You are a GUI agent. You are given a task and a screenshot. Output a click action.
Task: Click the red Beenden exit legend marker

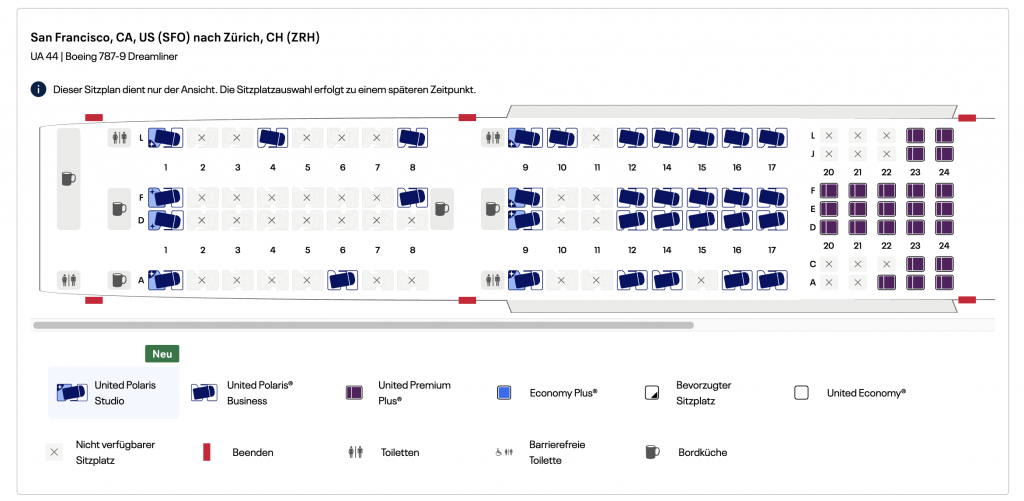[x=206, y=452]
